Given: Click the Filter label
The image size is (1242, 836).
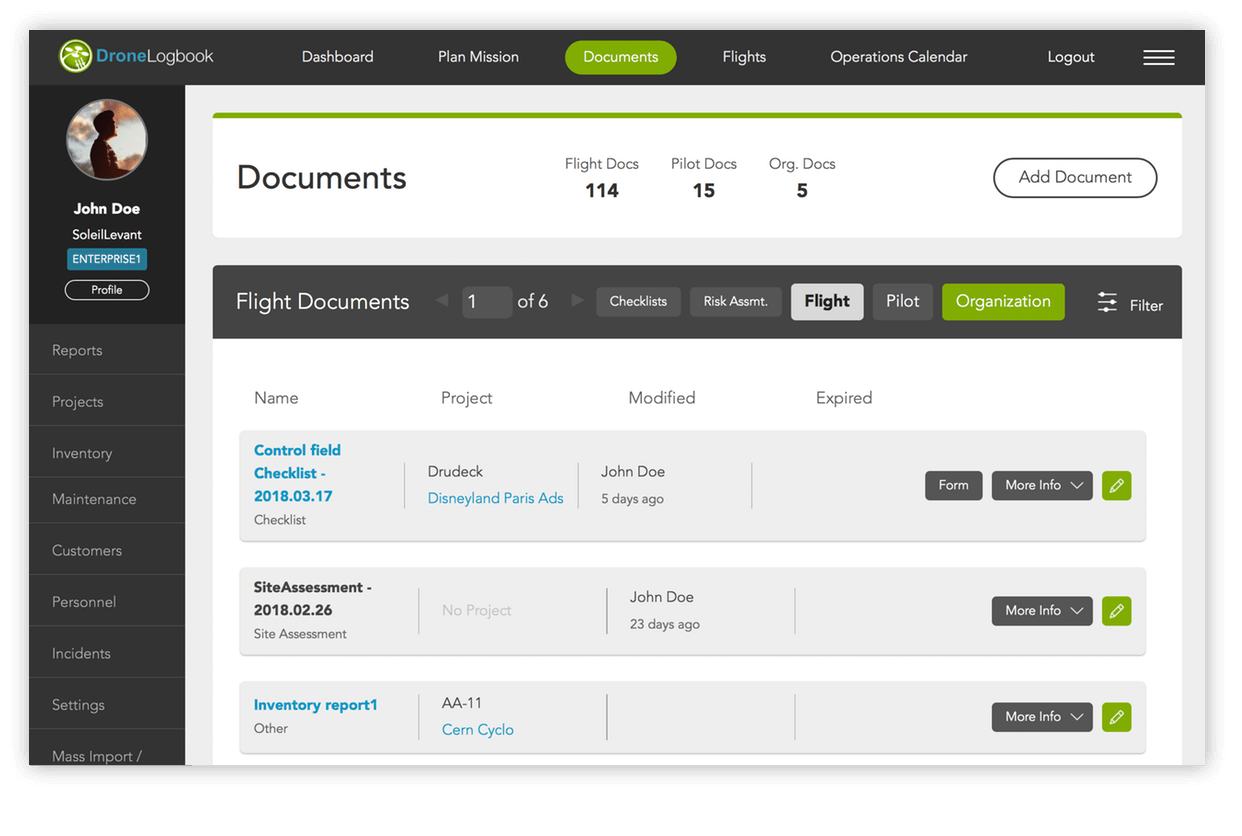Looking at the screenshot, I should coord(1146,306).
